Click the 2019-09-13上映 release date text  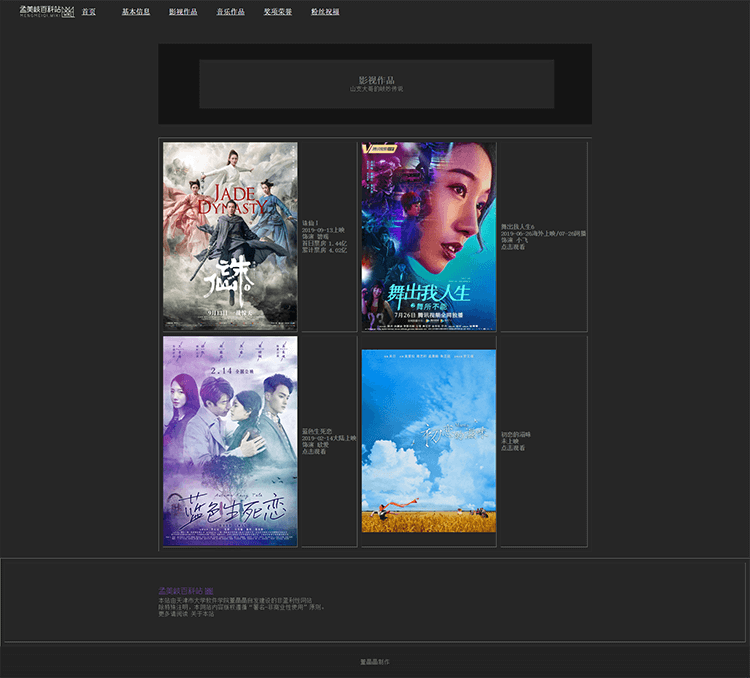(323, 230)
